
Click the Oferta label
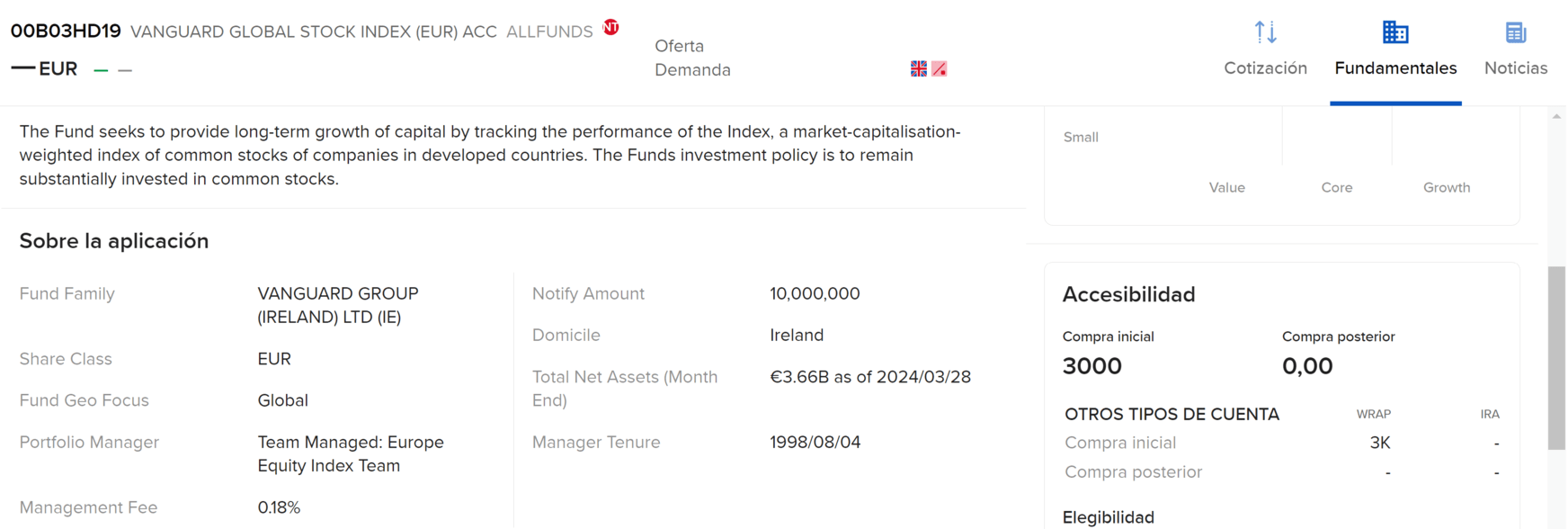679,46
